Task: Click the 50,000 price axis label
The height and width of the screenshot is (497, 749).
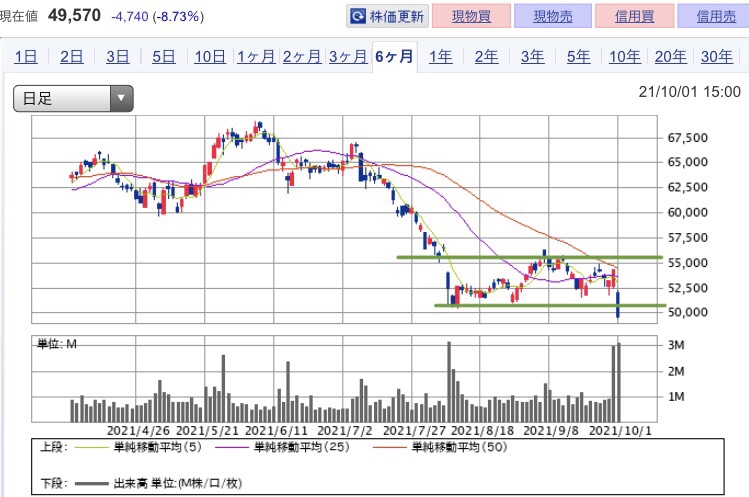Action: (687, 312)
